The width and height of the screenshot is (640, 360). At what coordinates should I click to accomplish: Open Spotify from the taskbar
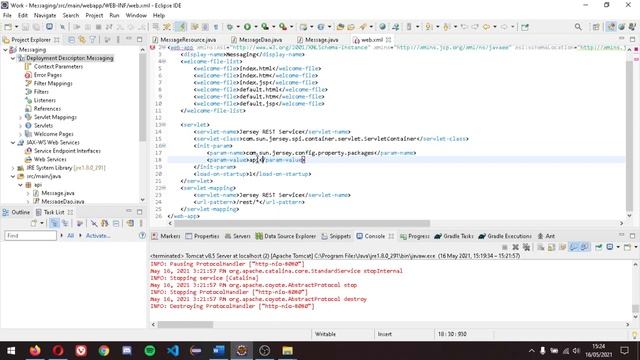click(x=150, y=351)
